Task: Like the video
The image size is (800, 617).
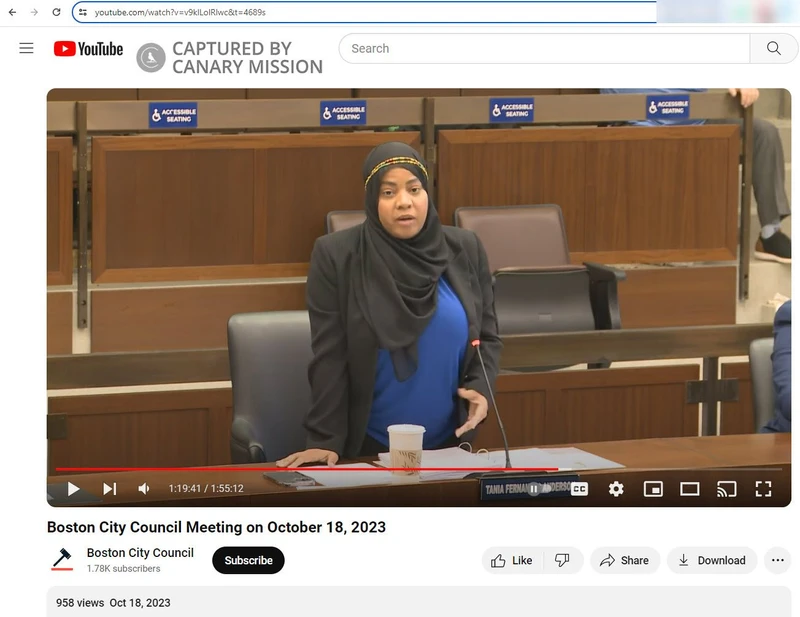Action: coord(512,560)
